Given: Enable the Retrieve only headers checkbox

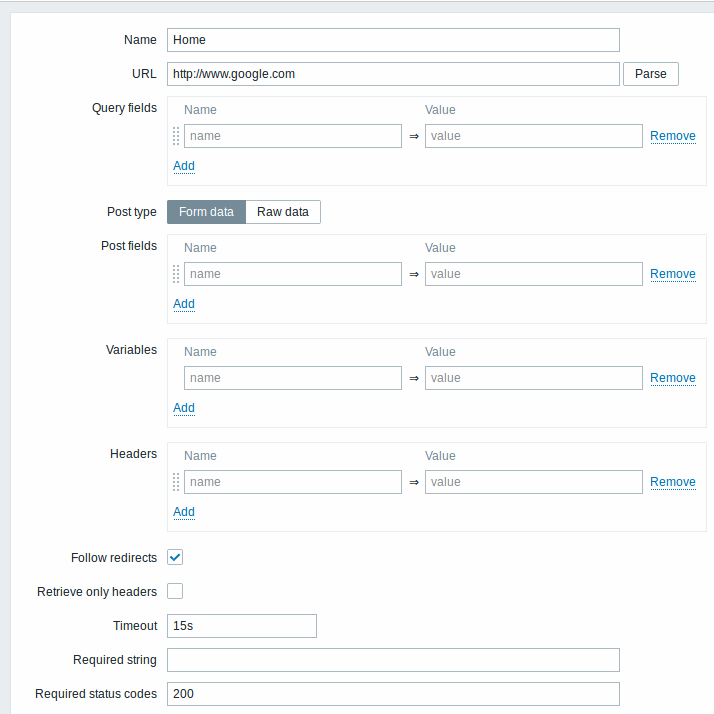Looking at the screenshot, I should [175, 591].
